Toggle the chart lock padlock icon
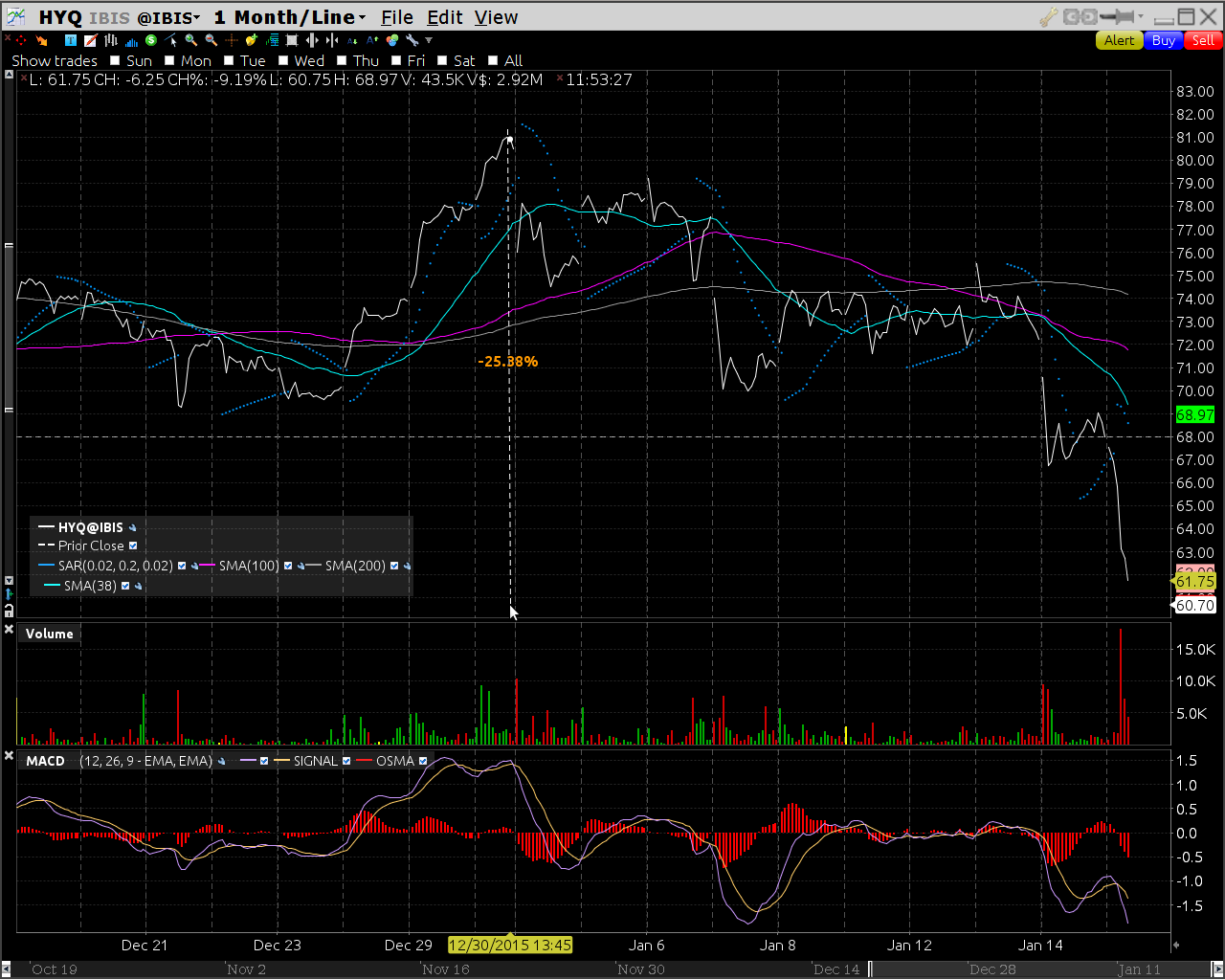Screen dimensions: 1225x980 coord(9,610)
